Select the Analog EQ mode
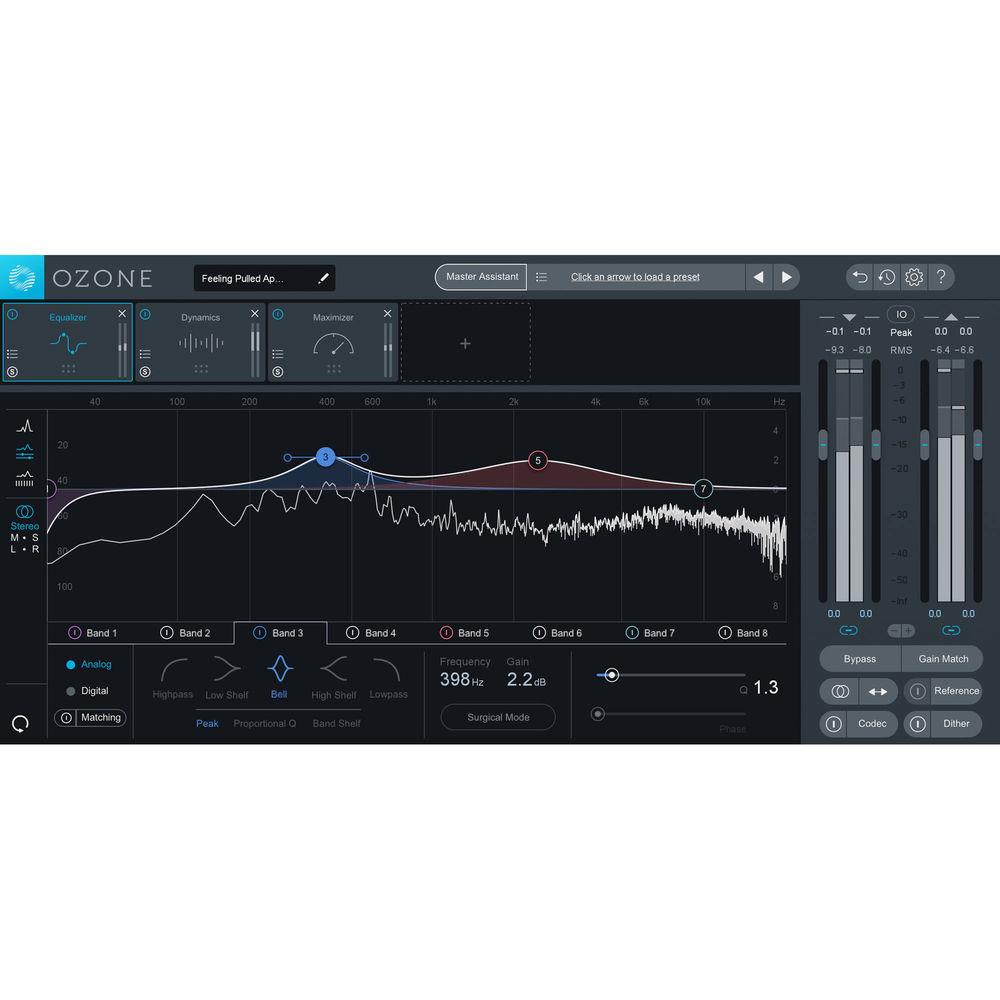This screenshot has width=1000, height=1000. click(89, 664)
